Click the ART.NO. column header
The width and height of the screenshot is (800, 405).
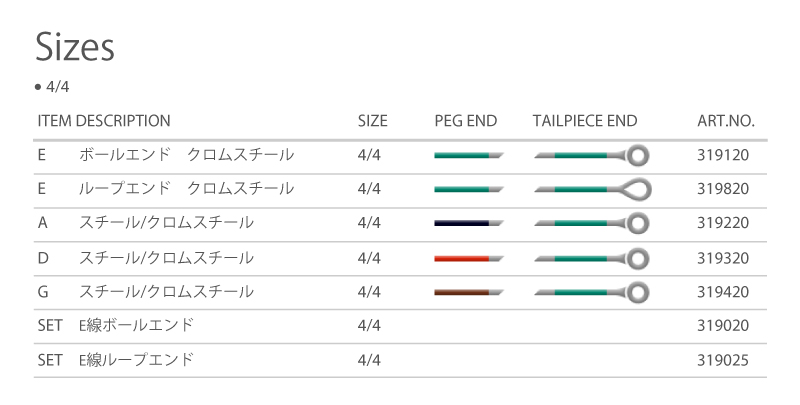coord(726,121)
